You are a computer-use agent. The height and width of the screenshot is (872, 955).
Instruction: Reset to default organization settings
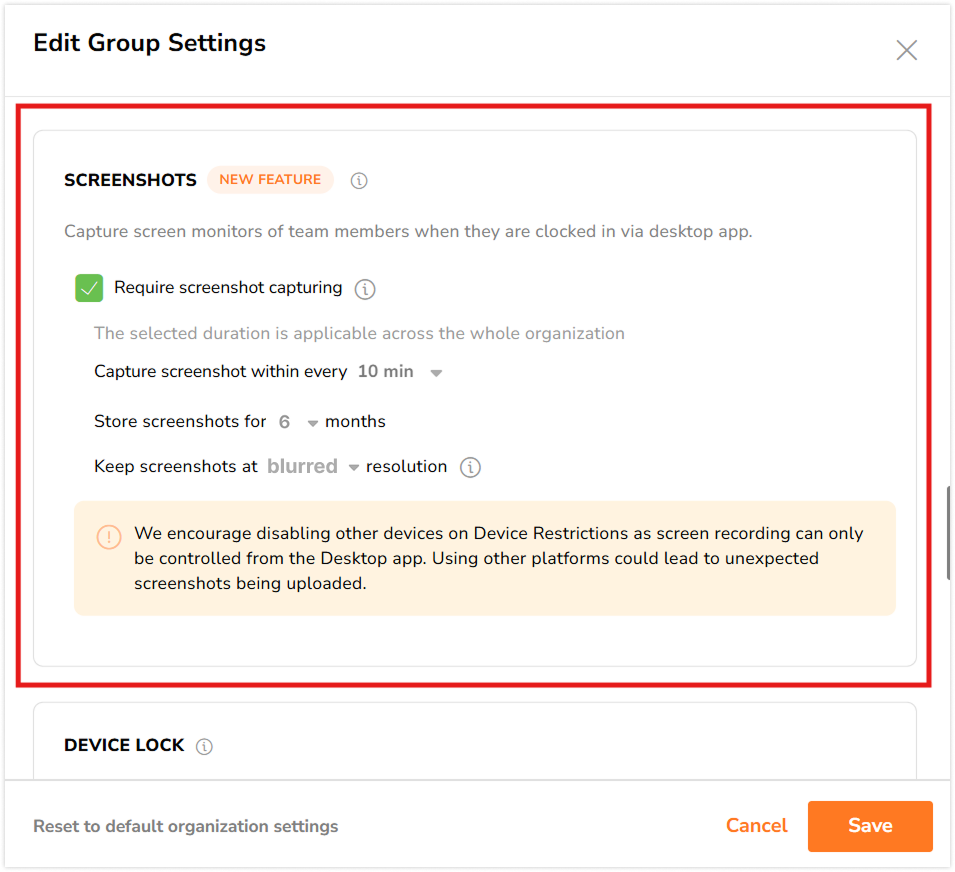click(186, 827)
